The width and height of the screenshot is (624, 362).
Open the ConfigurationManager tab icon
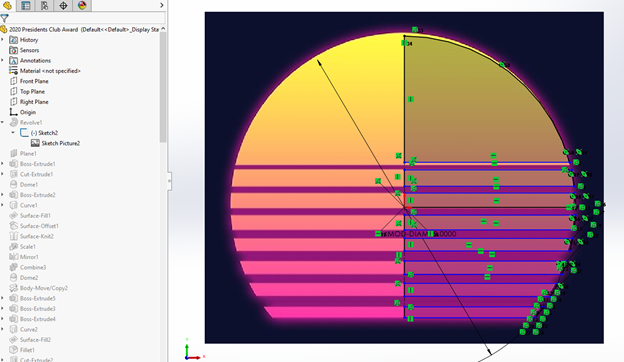pos(45,5)
